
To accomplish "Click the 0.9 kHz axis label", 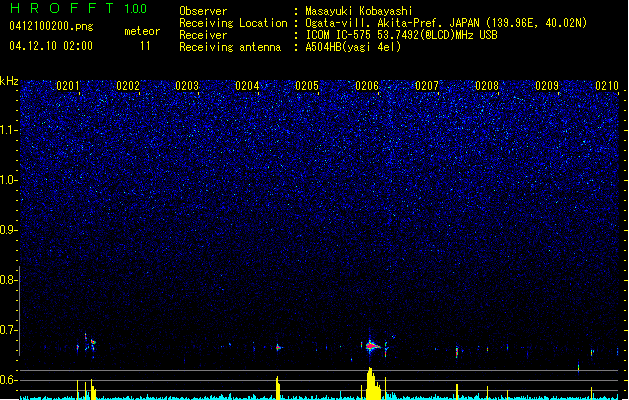I will tap(8, 230).
